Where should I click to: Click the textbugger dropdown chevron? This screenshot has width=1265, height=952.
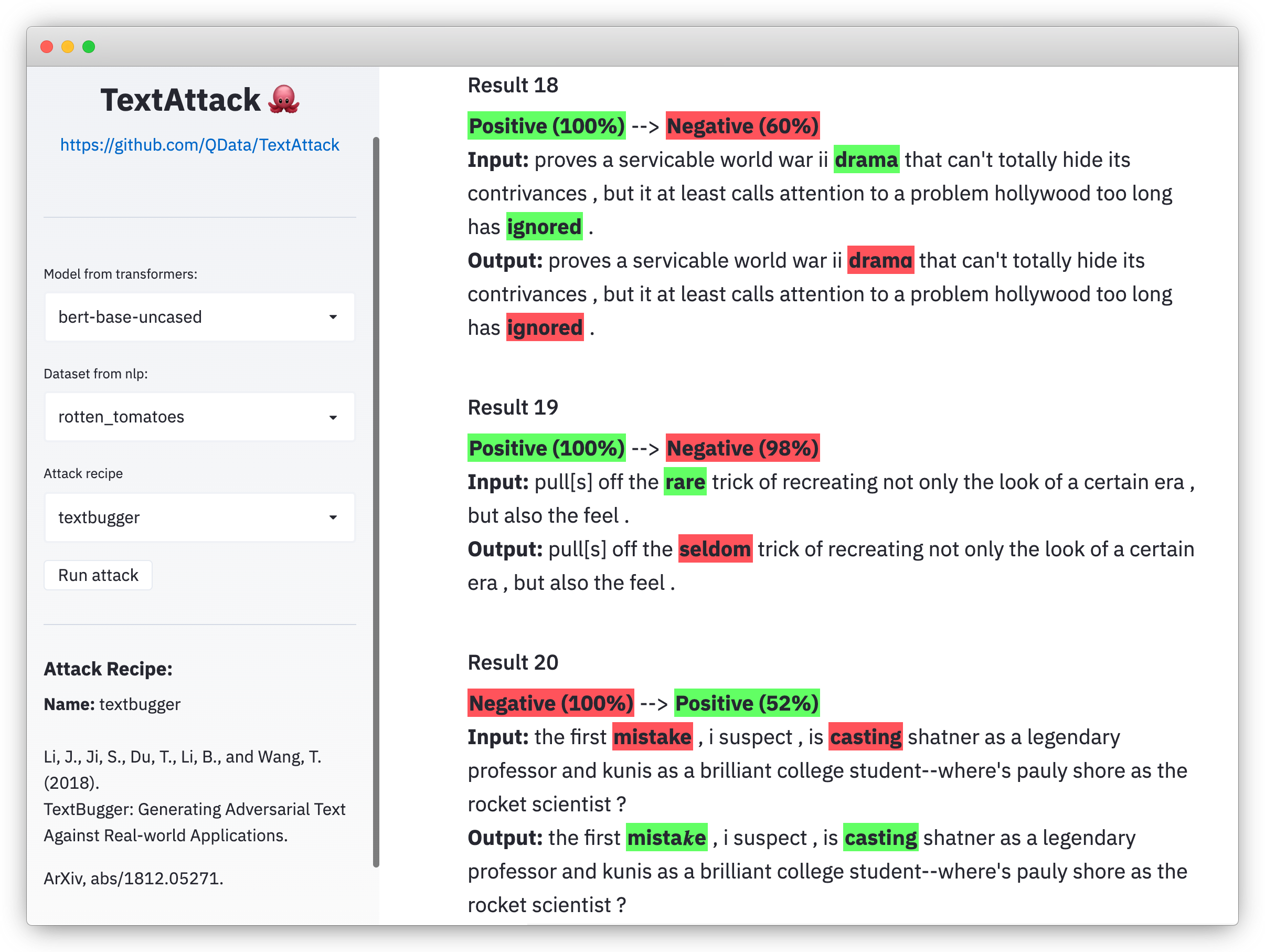[x=333, y=517]
